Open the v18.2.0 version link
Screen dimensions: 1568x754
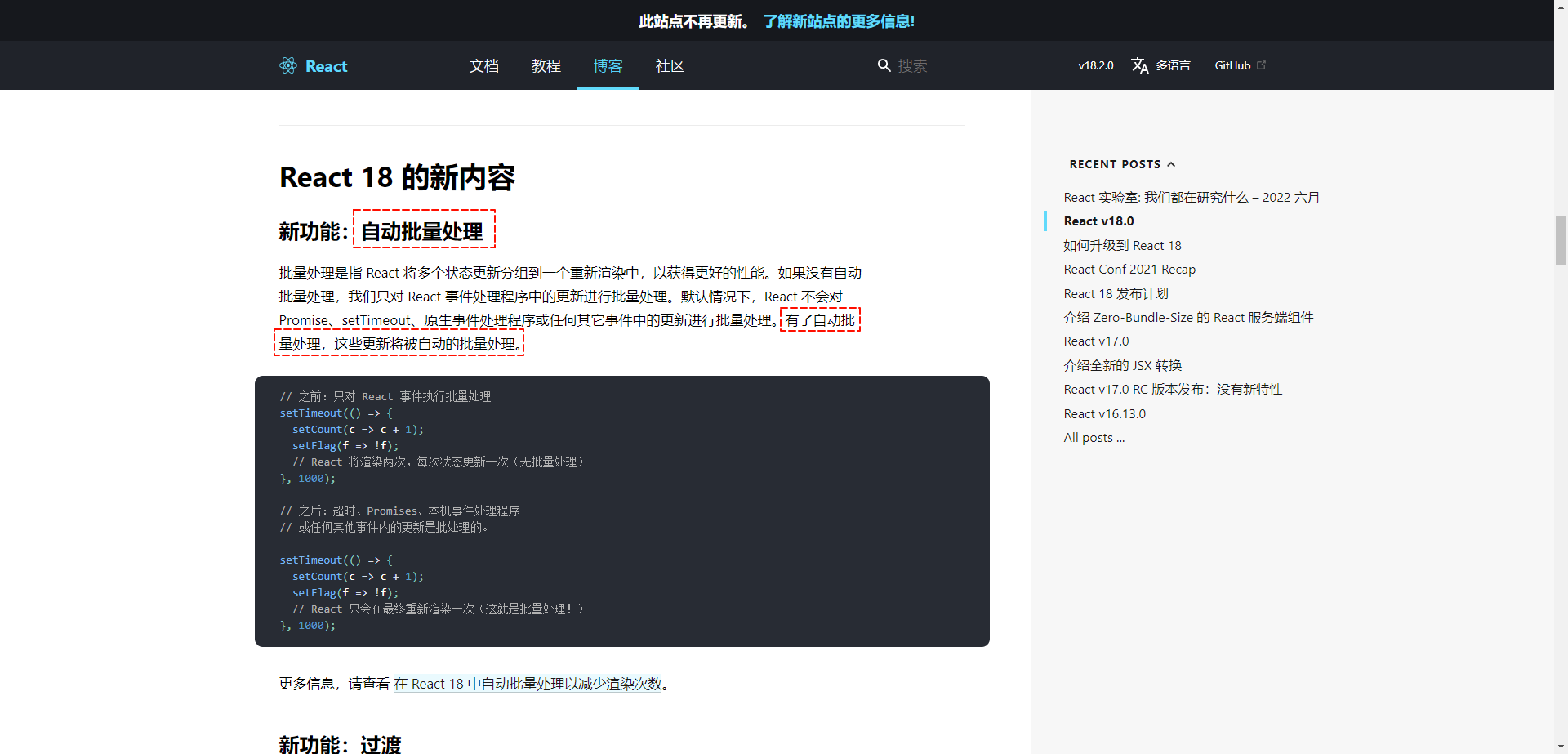1095,65
